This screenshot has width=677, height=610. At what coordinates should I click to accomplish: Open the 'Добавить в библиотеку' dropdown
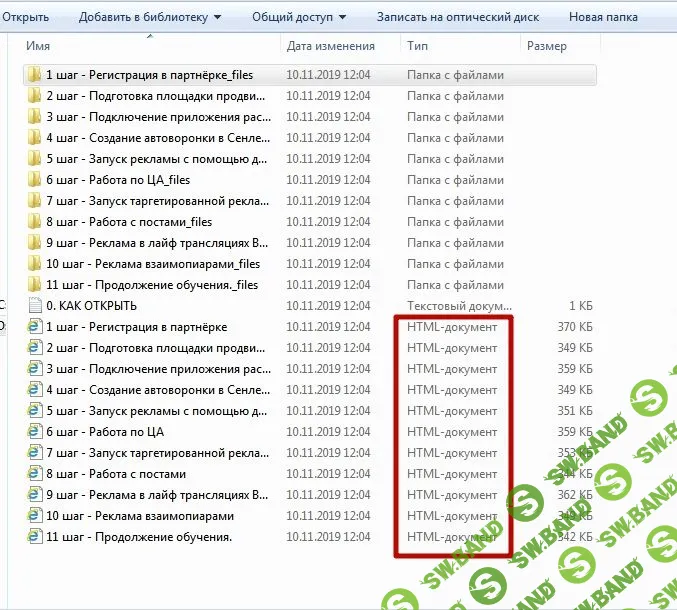149,17
